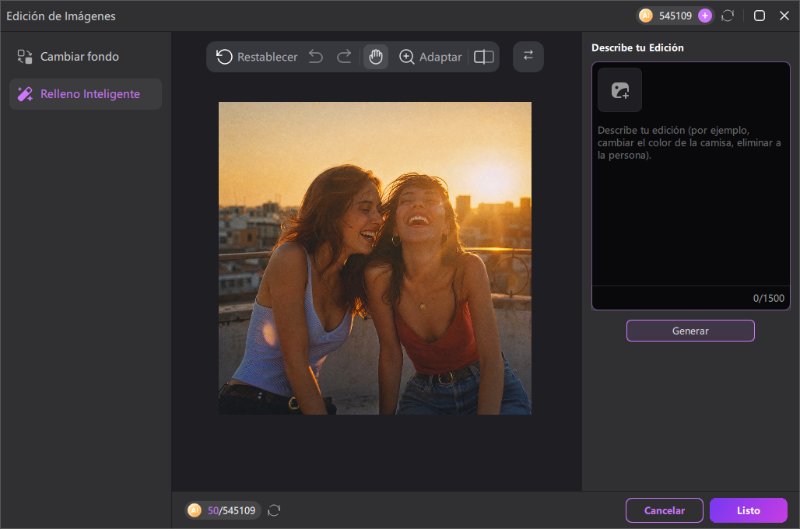Screen dimensions: 800x529
Task: Click the Generar button
Action: click(x=690, y=331)
